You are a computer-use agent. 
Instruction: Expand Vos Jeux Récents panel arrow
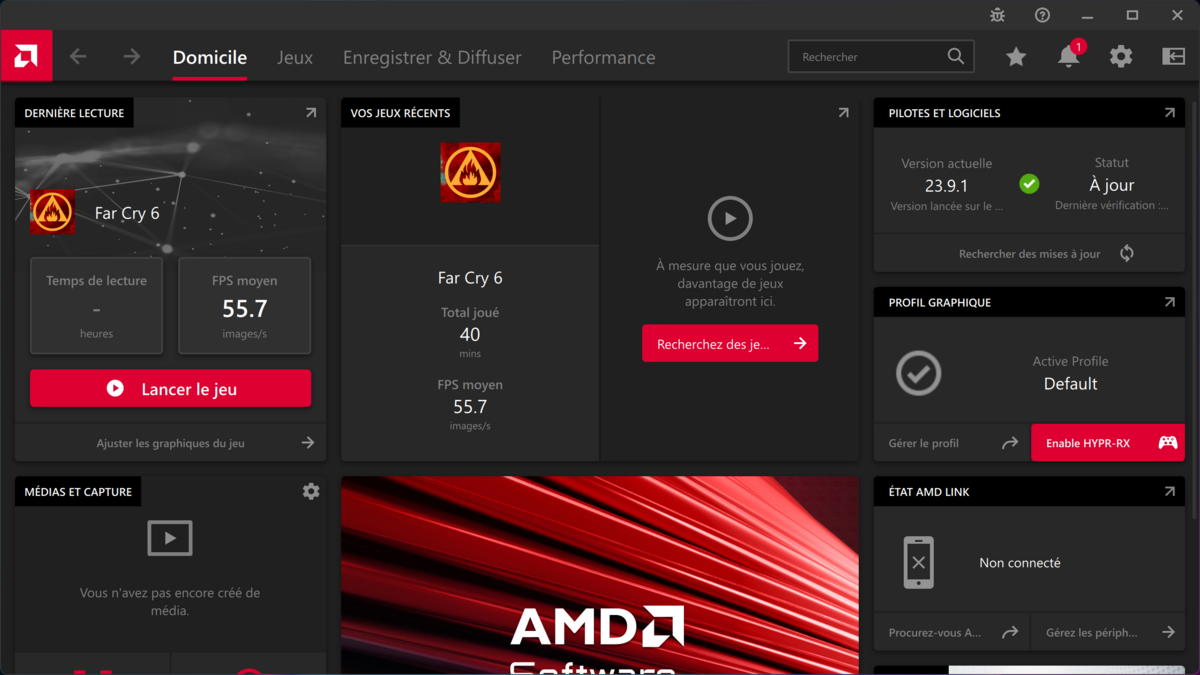click(843, 113)
